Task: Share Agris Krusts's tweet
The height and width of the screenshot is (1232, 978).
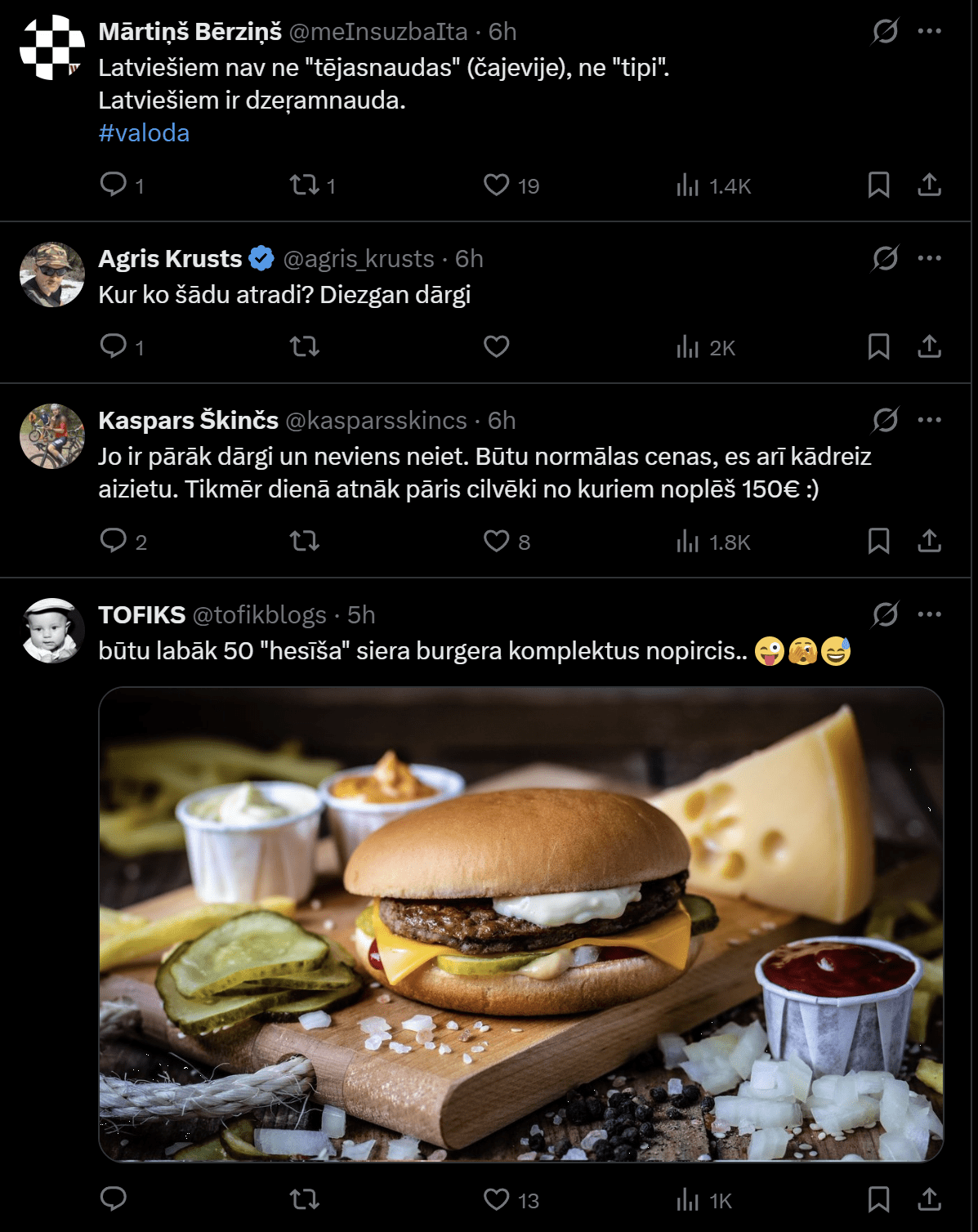Action: 929,347
